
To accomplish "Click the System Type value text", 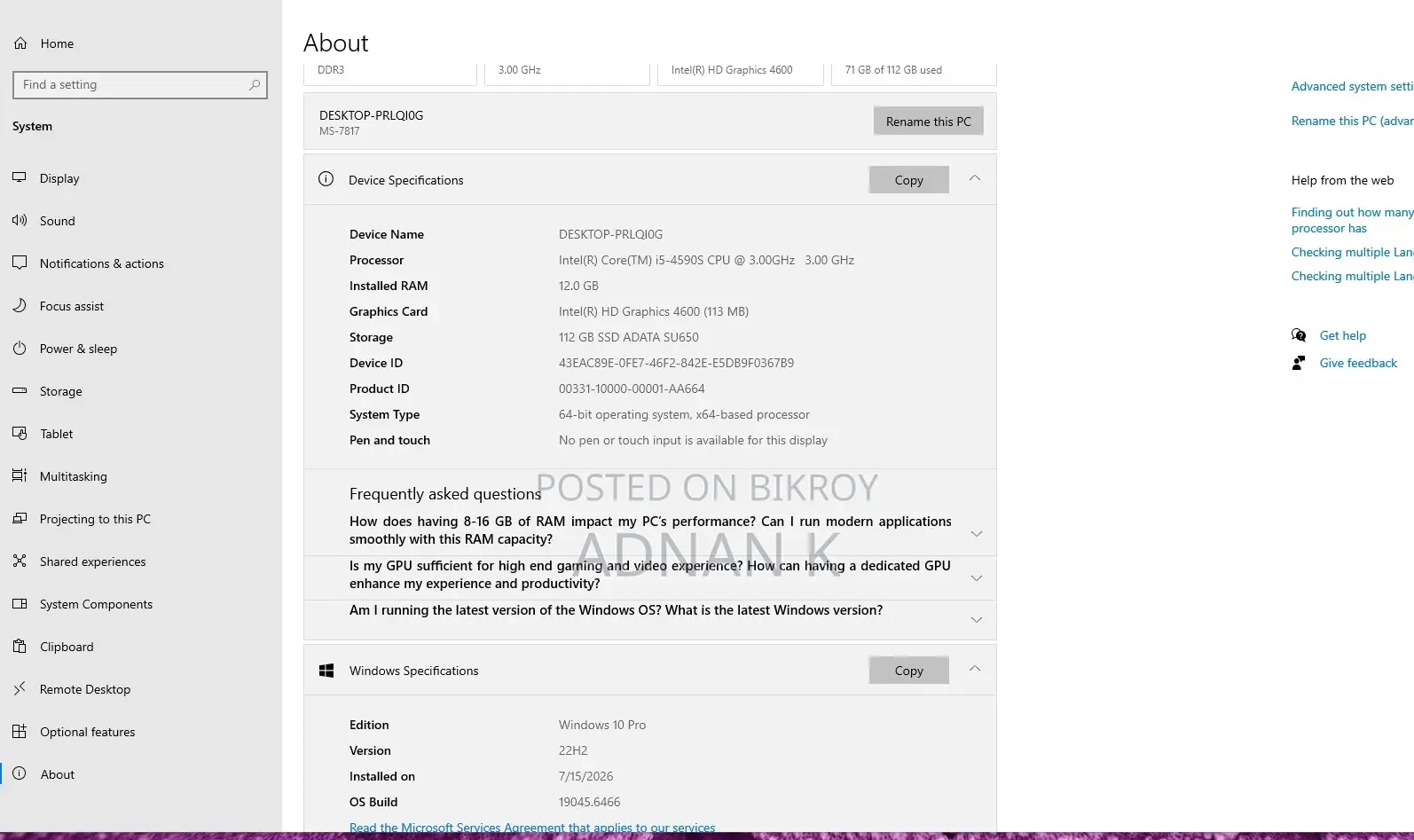I will (684, 414).
